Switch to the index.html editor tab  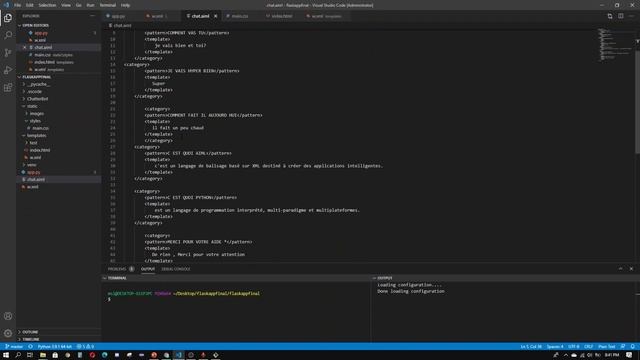click(x=282, y=16)
